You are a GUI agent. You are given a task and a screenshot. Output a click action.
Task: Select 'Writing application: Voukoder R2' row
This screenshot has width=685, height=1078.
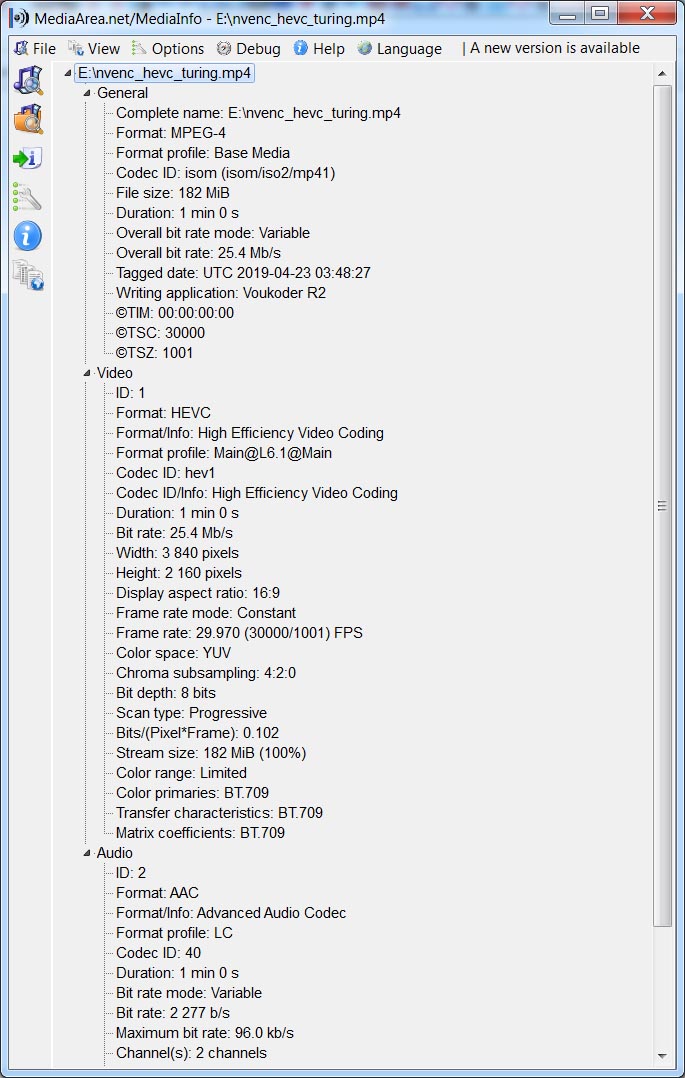pyautogui.click(x=221, y=292)
